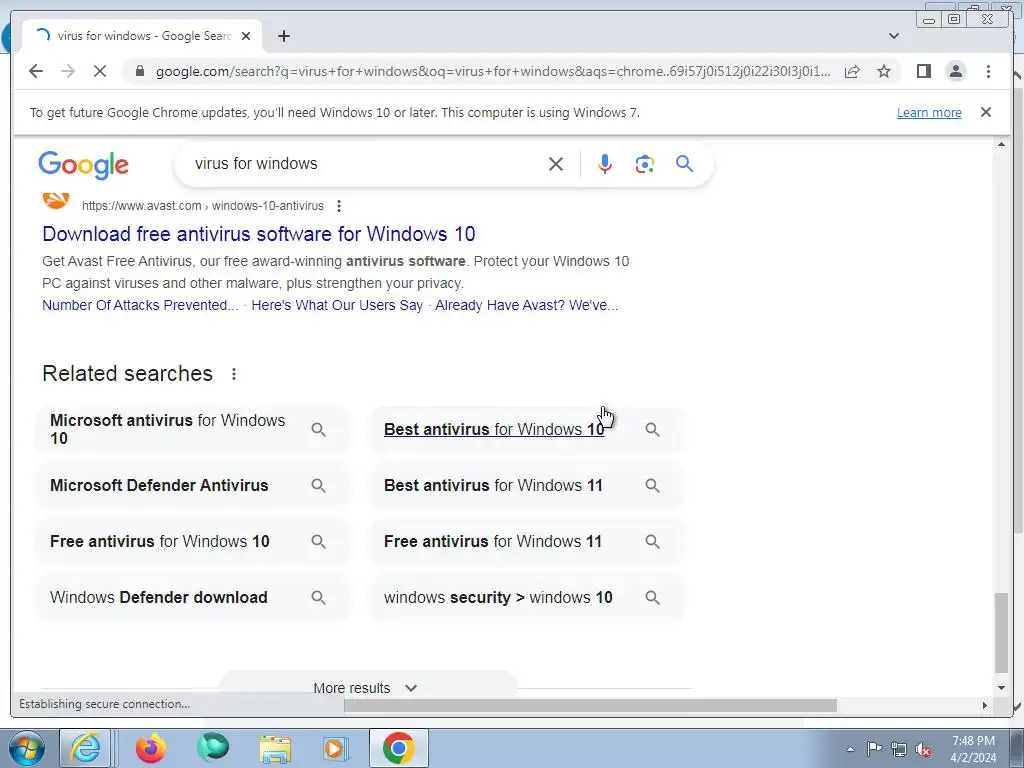This screenshot has height=768, width=1024.
Task: Go back to the previous page
Action: click(x=36, y=71)
